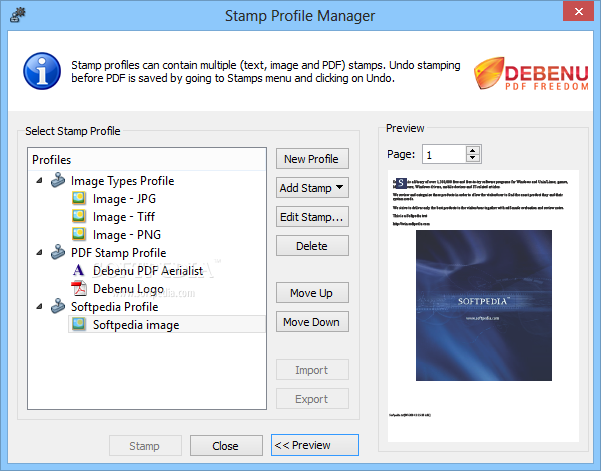Click the Import button
This screenshot has height=471, width=601.
click(312, 370)
